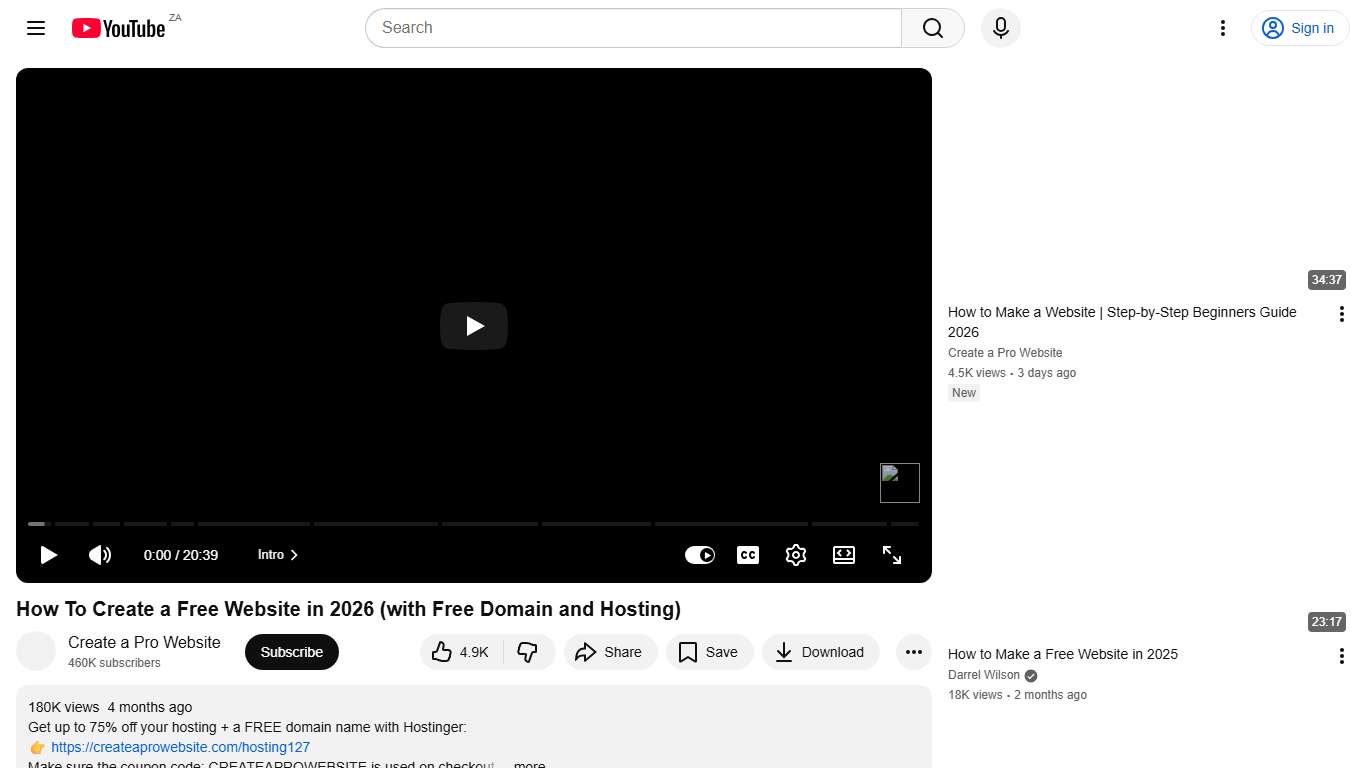Start a voice search
Image resolution: width=1366 pixels, height=768 pixels.
[x=1000, y=28]
